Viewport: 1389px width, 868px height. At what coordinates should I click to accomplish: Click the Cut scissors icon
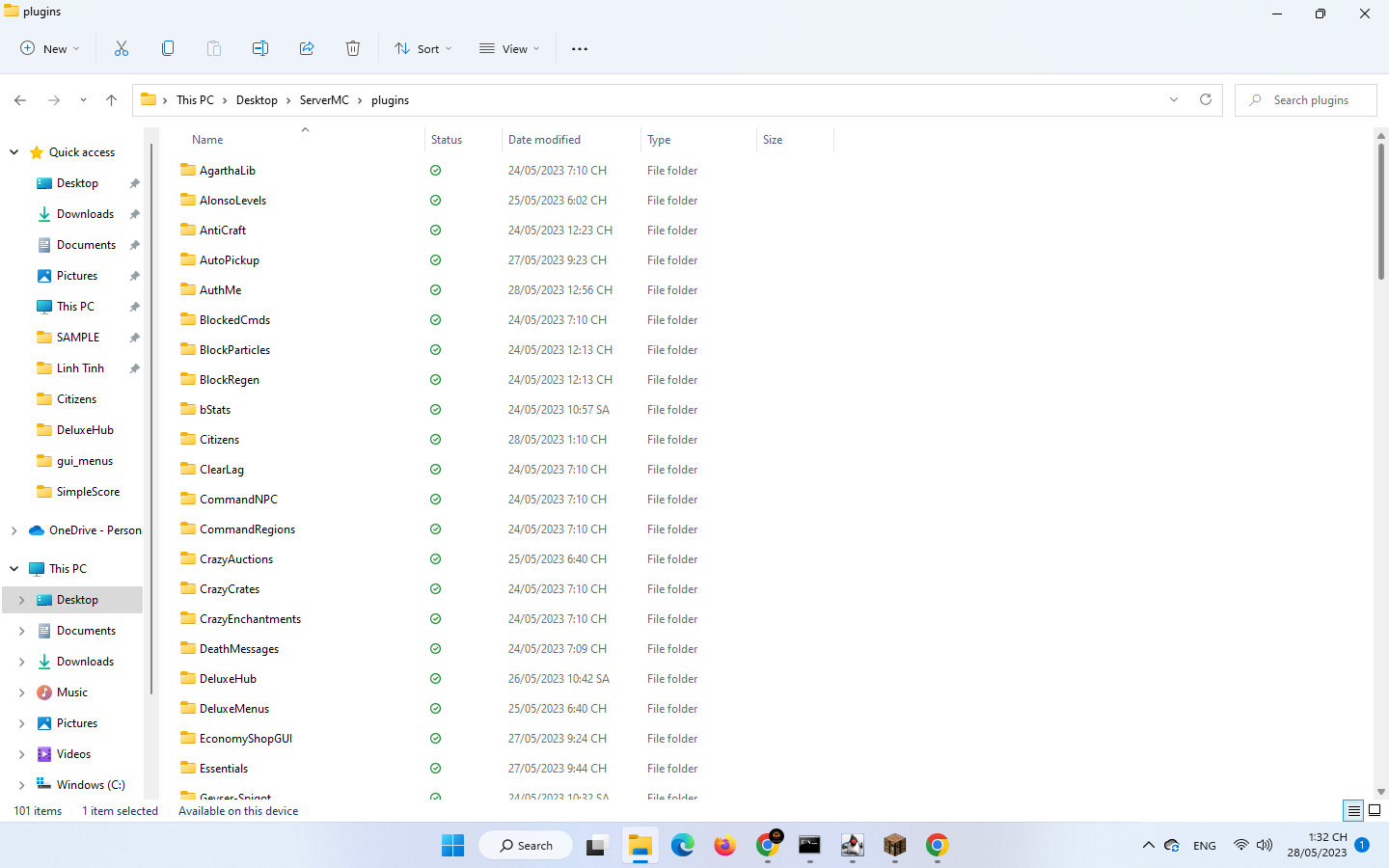(x=122, y=48)
